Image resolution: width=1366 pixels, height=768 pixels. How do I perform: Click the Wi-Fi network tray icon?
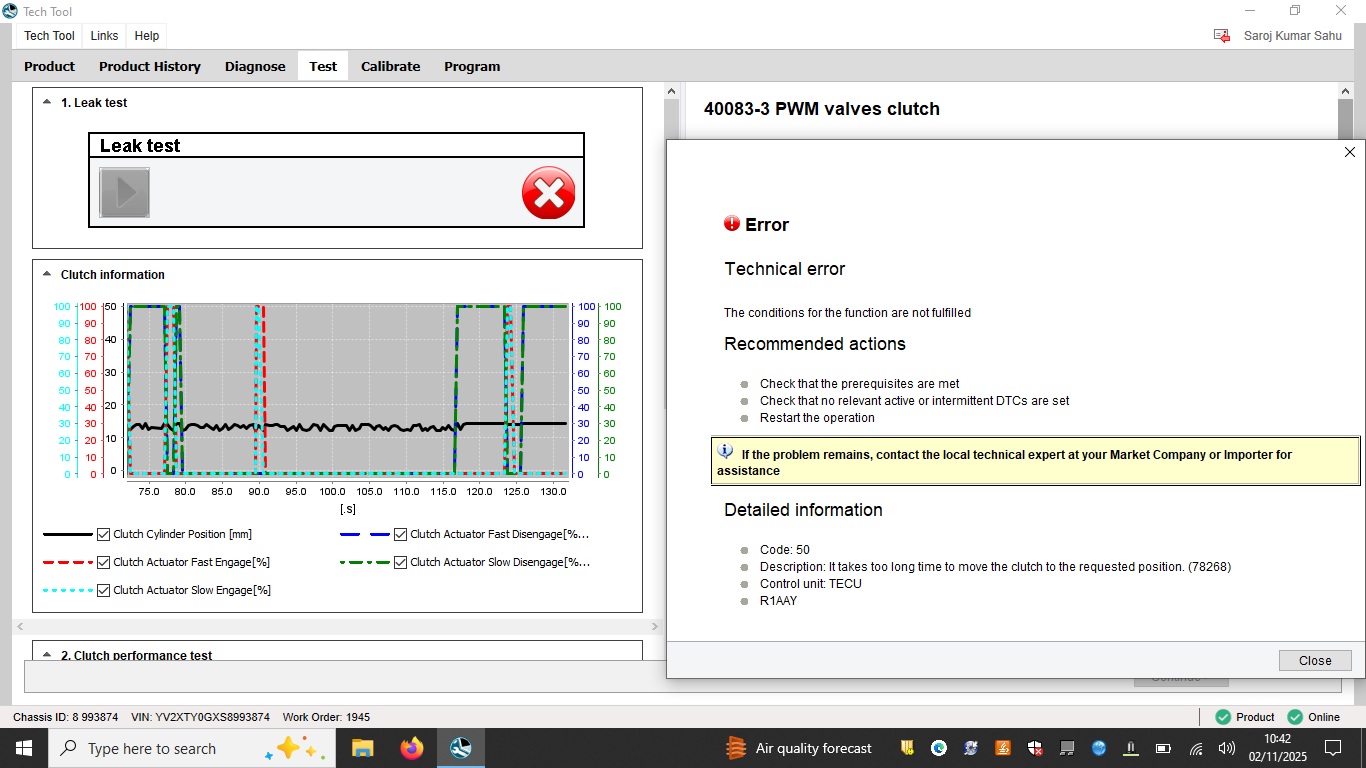point(1196,748)
